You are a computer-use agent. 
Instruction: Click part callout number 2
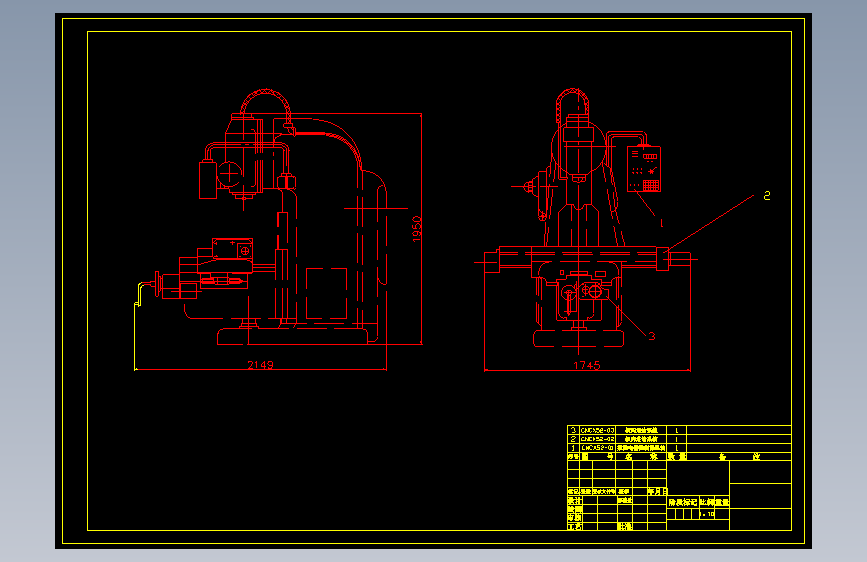[x=767, y=195]
